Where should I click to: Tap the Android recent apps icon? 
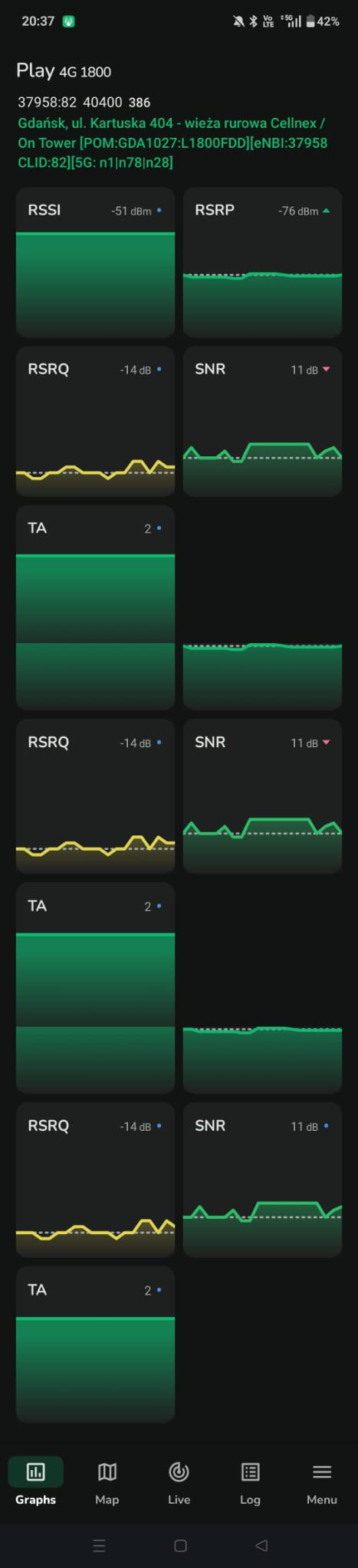99,1546
